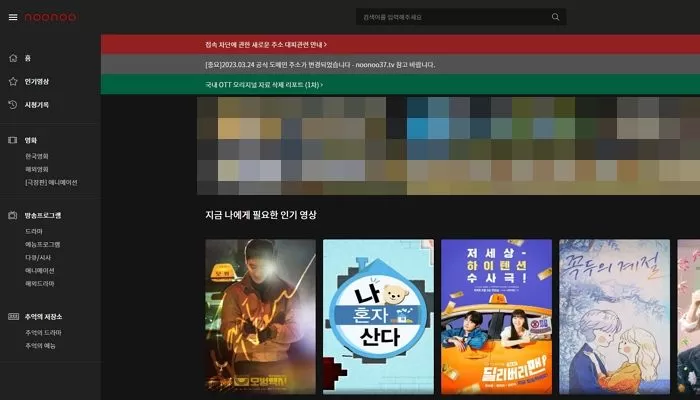Open the red 접속 차단 notice banner

(x=400, y=45)
